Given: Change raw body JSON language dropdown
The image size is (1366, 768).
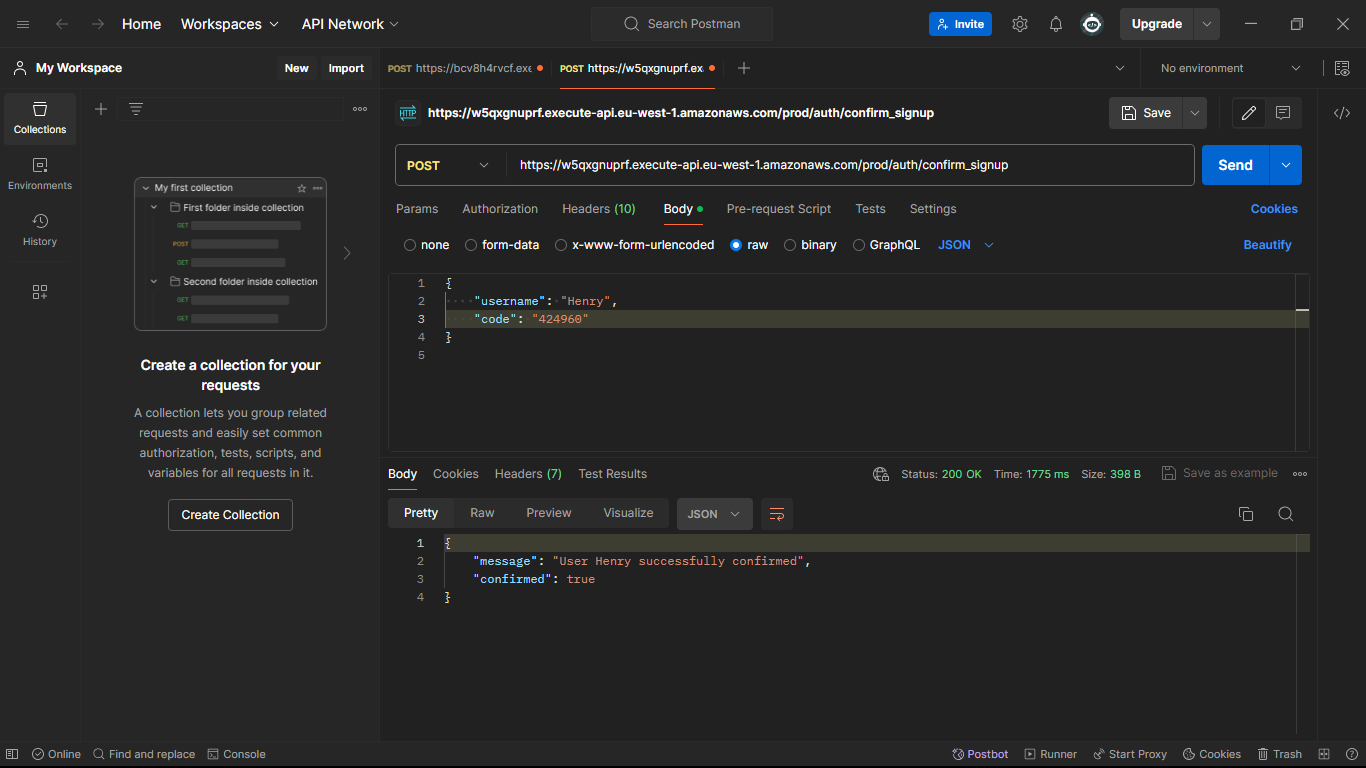Looking at the screenshot, I should [966, 245].
